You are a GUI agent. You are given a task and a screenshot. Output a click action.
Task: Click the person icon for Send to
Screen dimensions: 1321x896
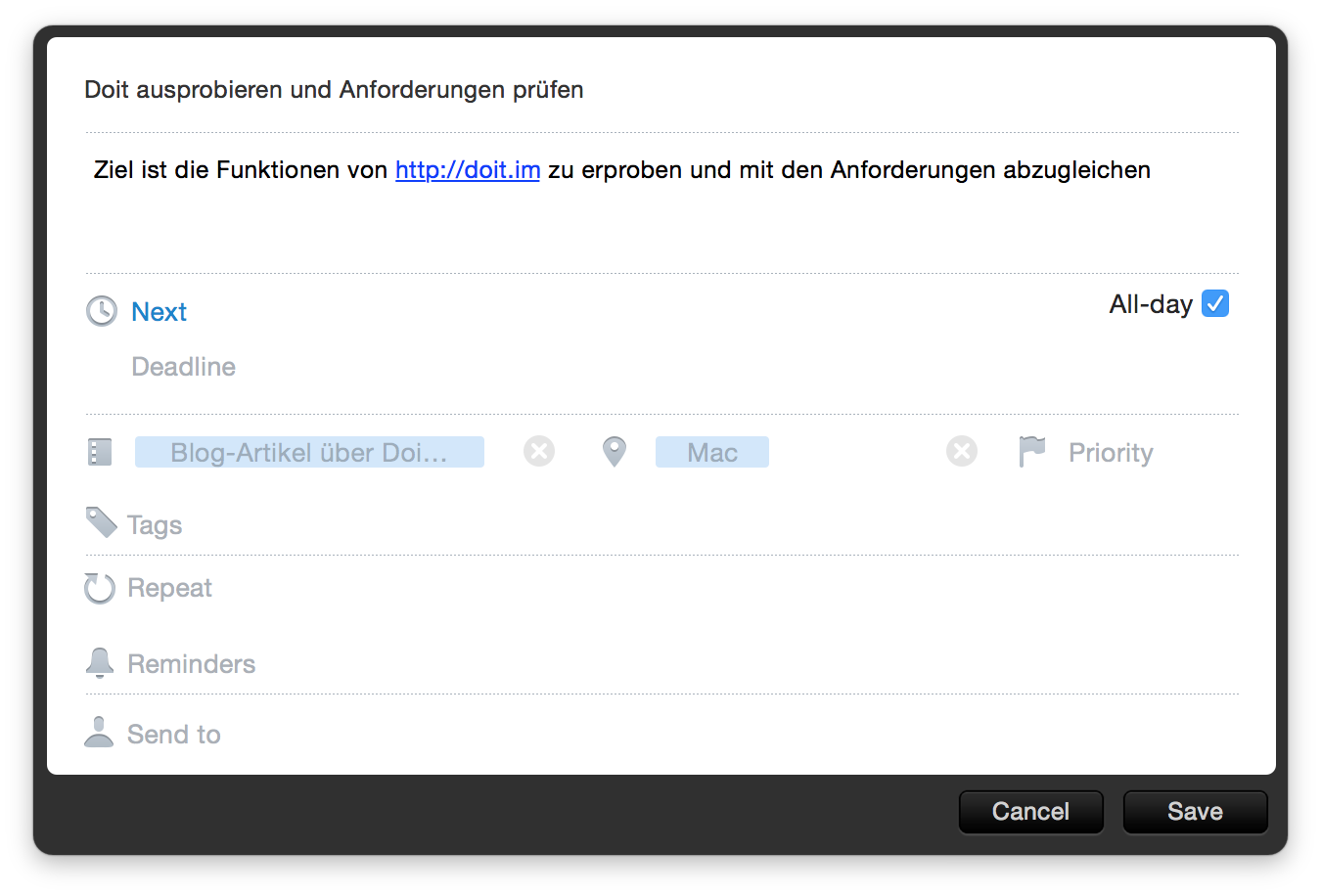(x=99, y=732)
